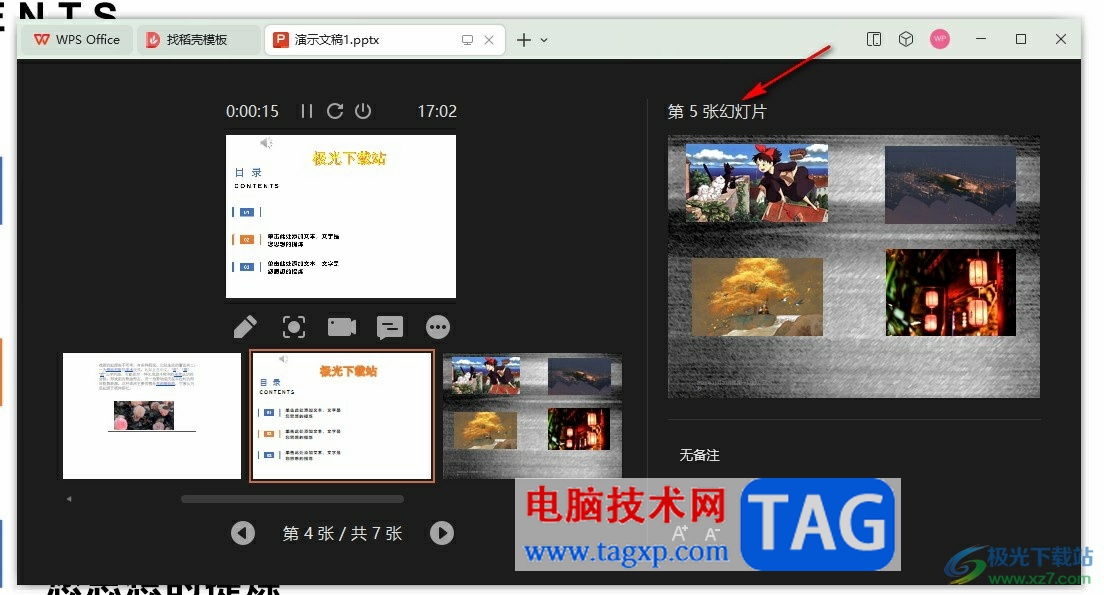Screen dimensions: 1104x595
Task: Click the 第 5 张幻灯片 label
Action: 717,111
